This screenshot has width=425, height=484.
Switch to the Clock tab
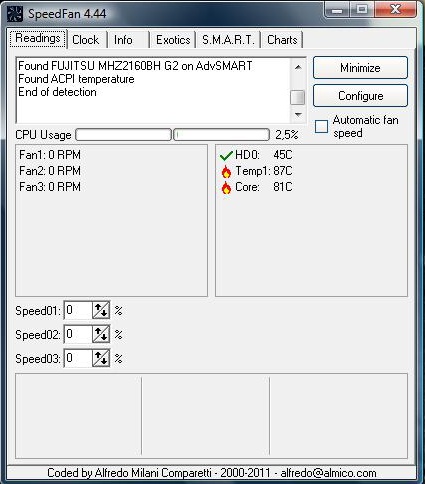(x=86, y=40)
